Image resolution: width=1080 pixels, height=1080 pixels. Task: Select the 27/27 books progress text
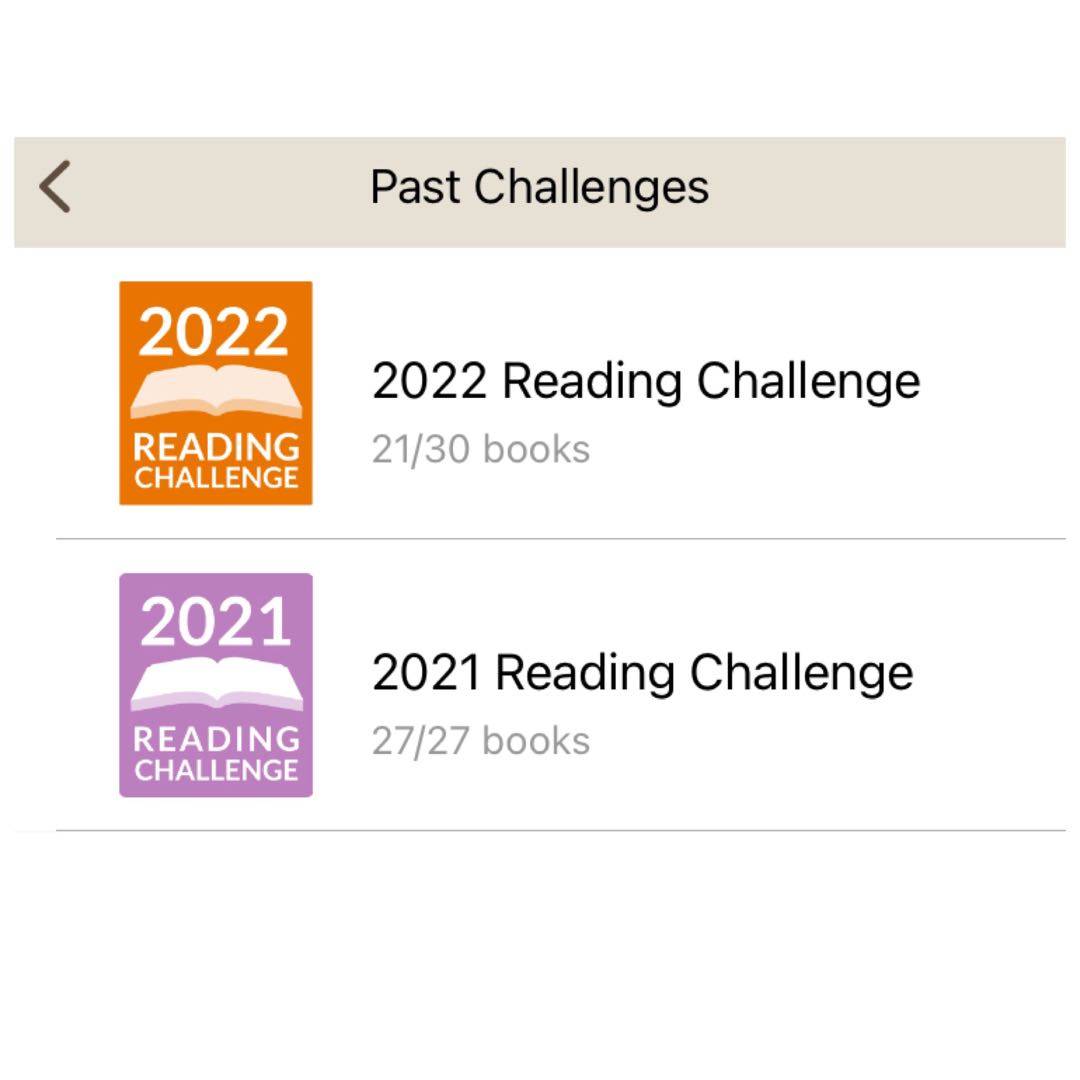(x=480, y=741)
